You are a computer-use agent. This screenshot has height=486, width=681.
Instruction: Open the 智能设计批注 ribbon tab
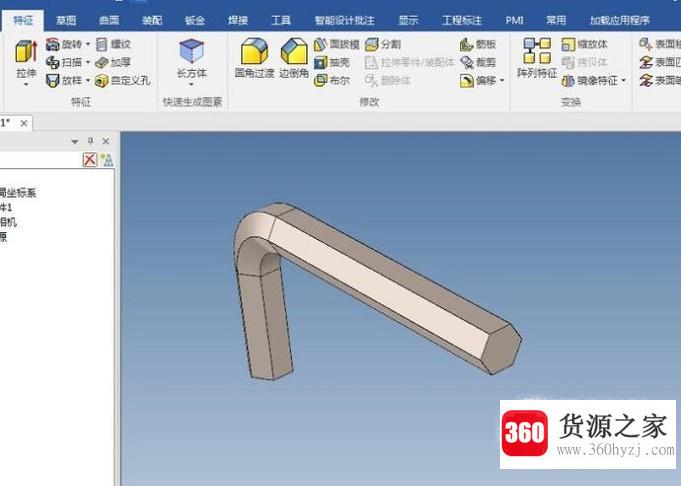(x=345, y=20)
